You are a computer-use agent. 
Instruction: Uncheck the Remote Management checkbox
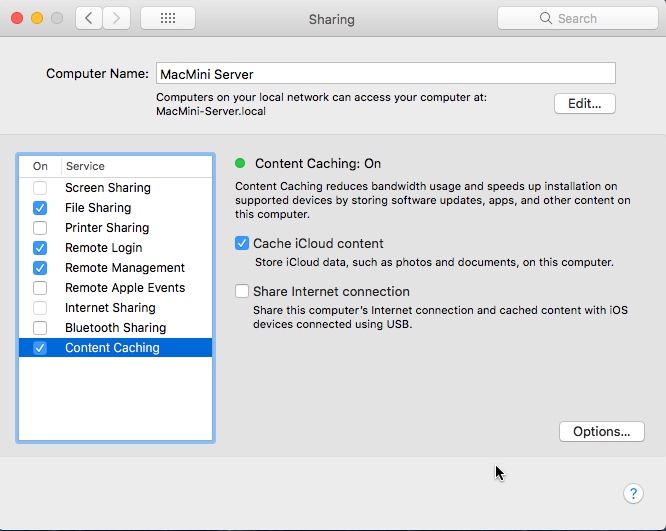[40, 268]
